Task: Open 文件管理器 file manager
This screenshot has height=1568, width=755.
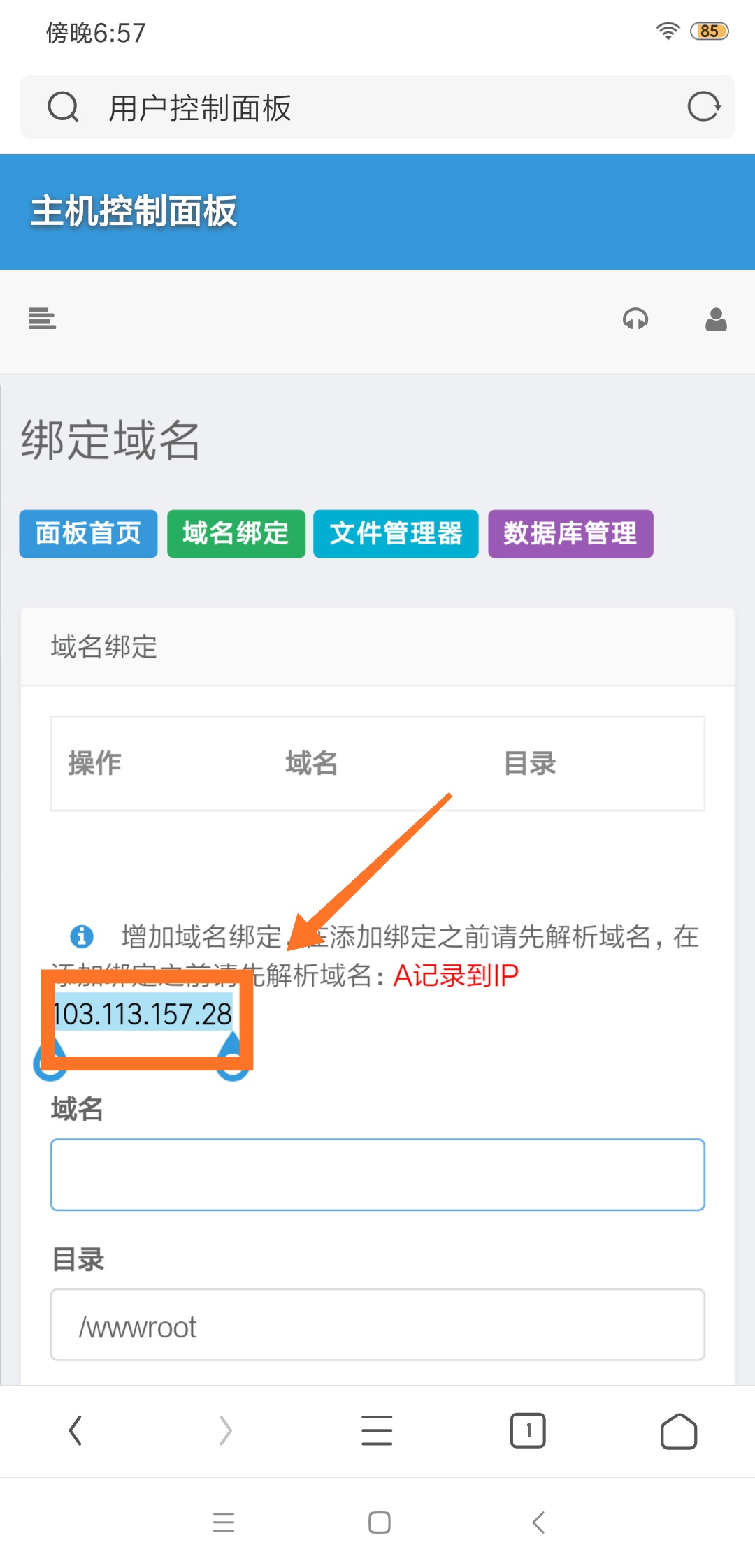Action: click(396, 534)
